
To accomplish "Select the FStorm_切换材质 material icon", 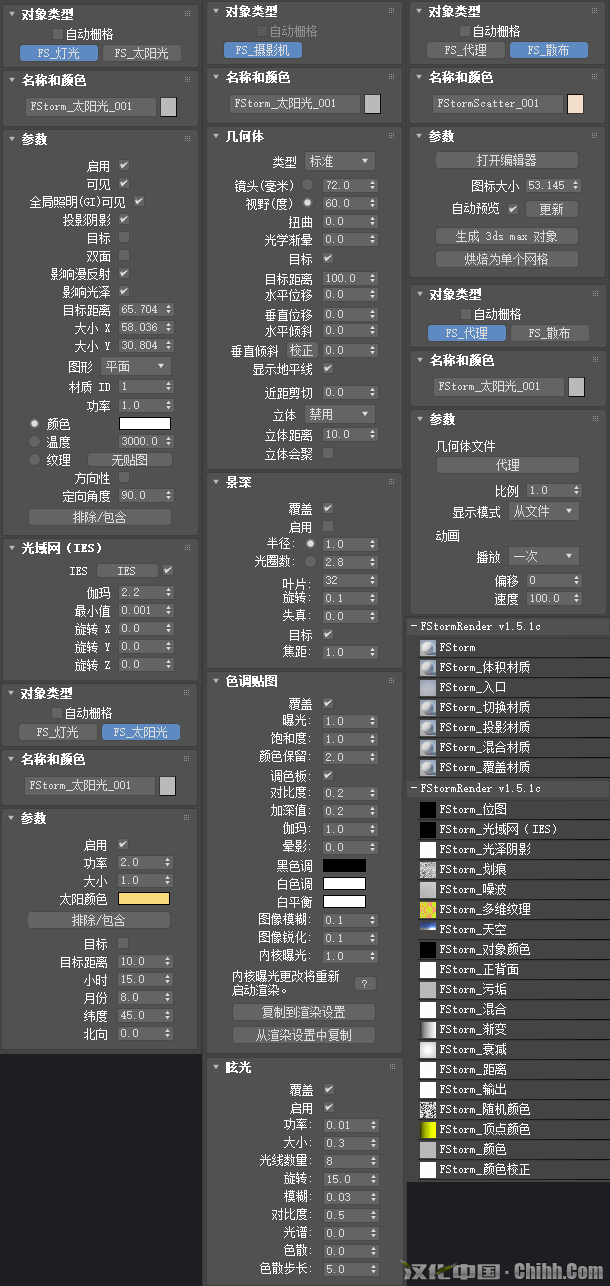I will pyautogui.click(x=427, y=708).
